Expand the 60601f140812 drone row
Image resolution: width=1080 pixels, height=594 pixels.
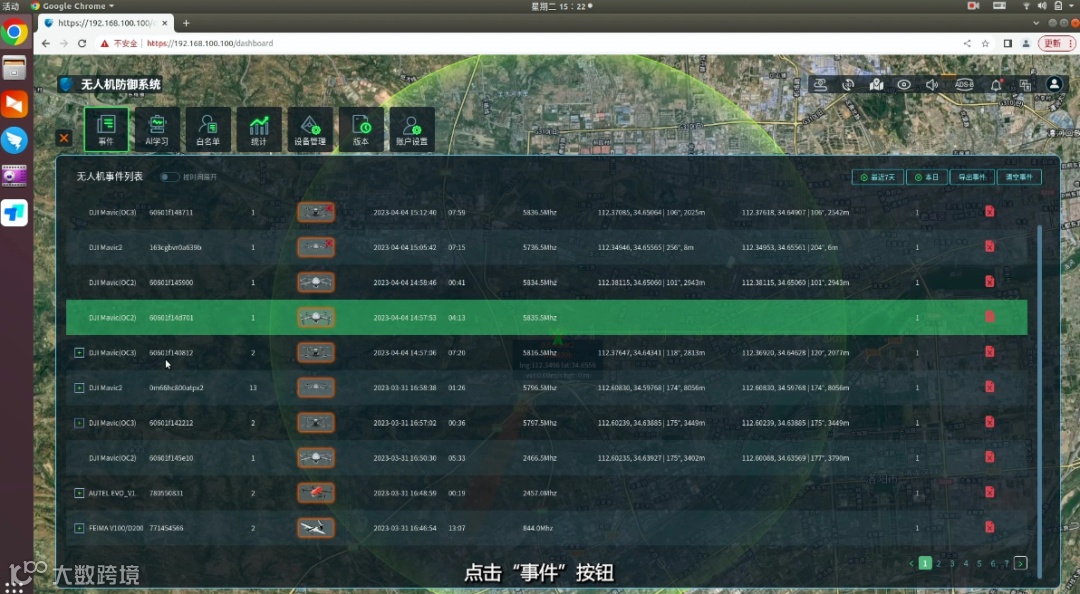point(79,353)
